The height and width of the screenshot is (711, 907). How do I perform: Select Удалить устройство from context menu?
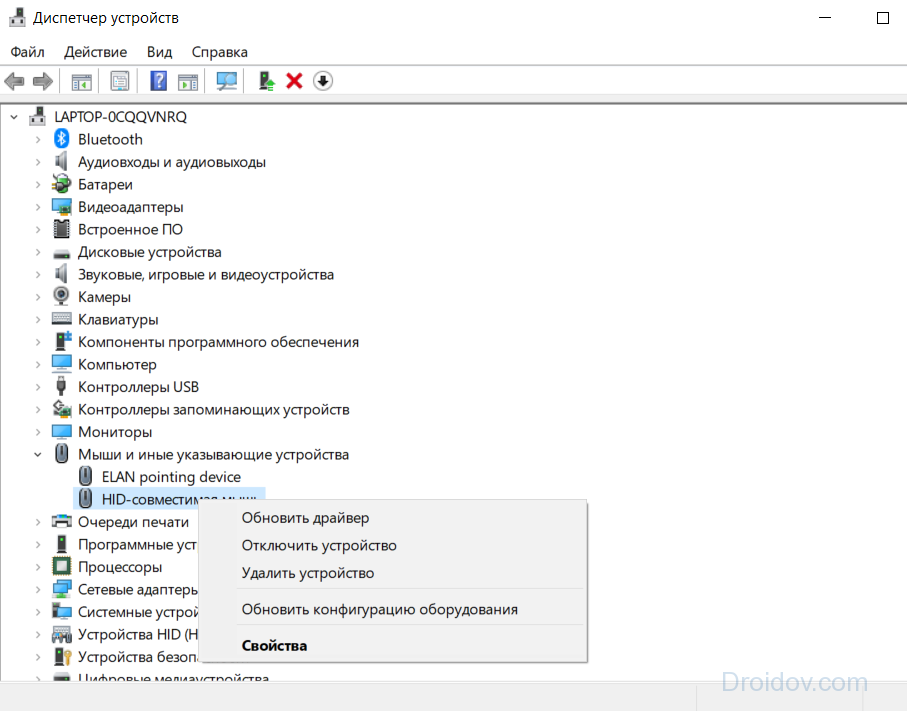308,573
